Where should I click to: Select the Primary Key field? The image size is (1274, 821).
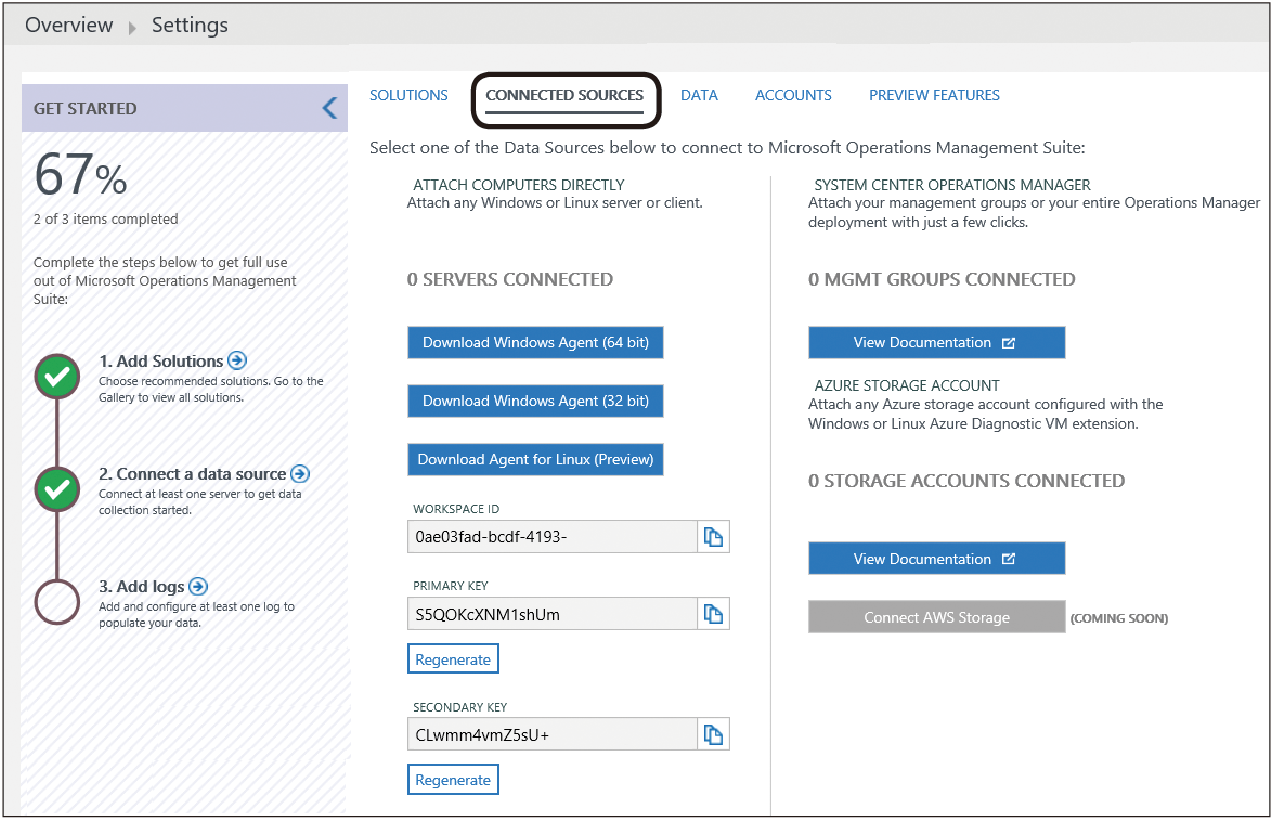click(553, 614)
